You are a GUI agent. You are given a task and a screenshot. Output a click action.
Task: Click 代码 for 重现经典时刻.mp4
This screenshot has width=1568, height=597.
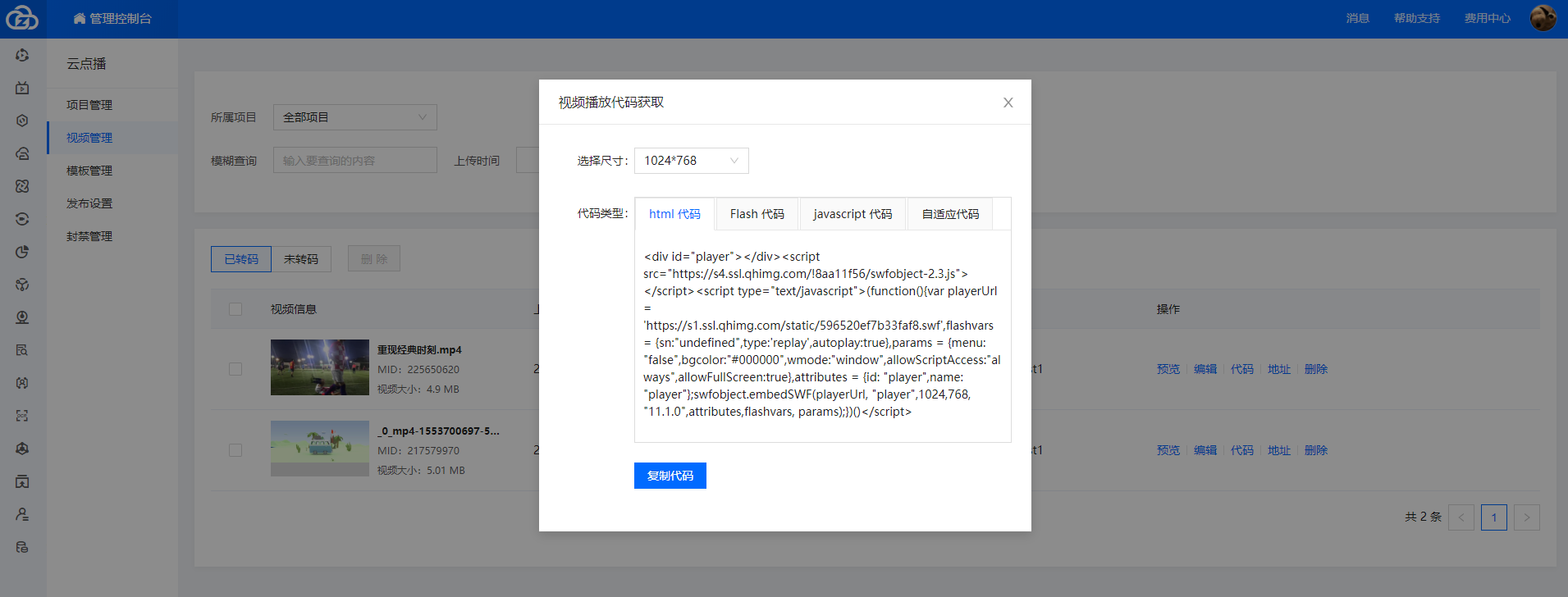1242,369
